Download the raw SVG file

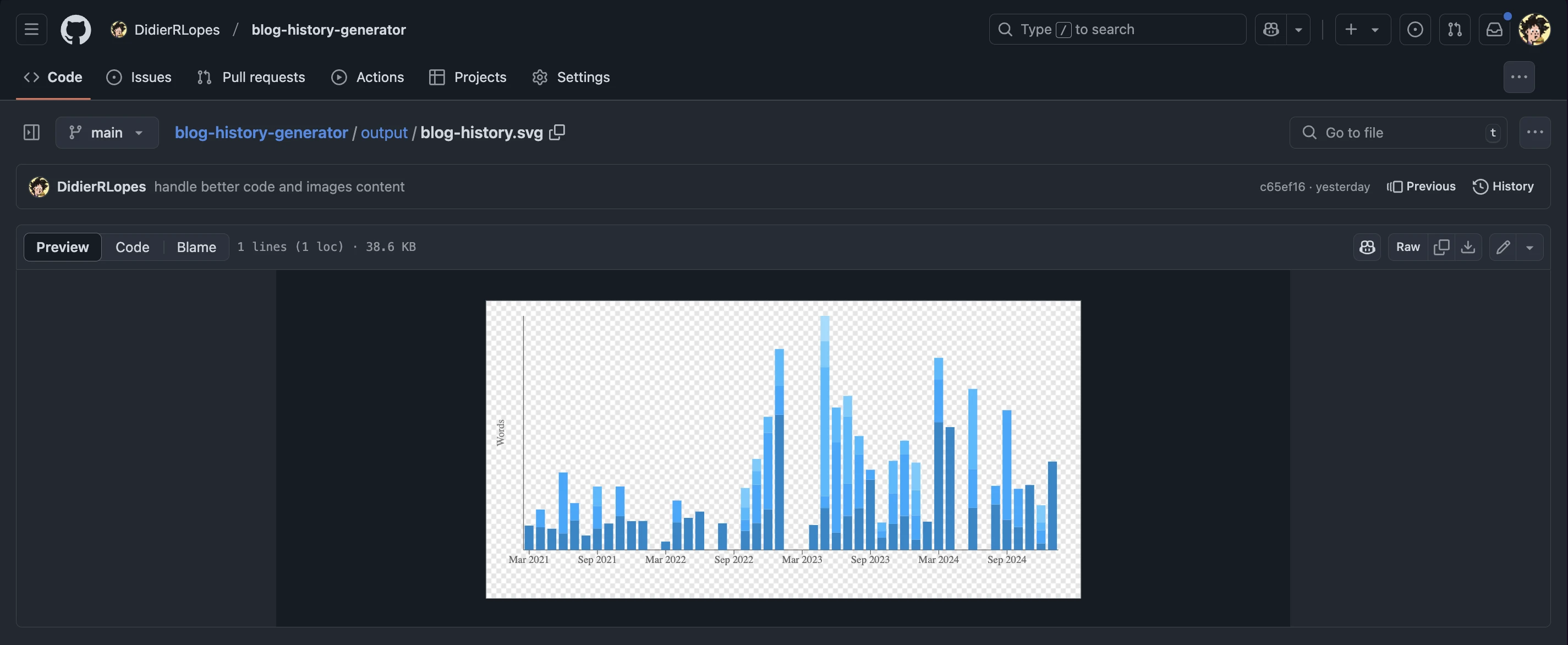click(1467, 247)
